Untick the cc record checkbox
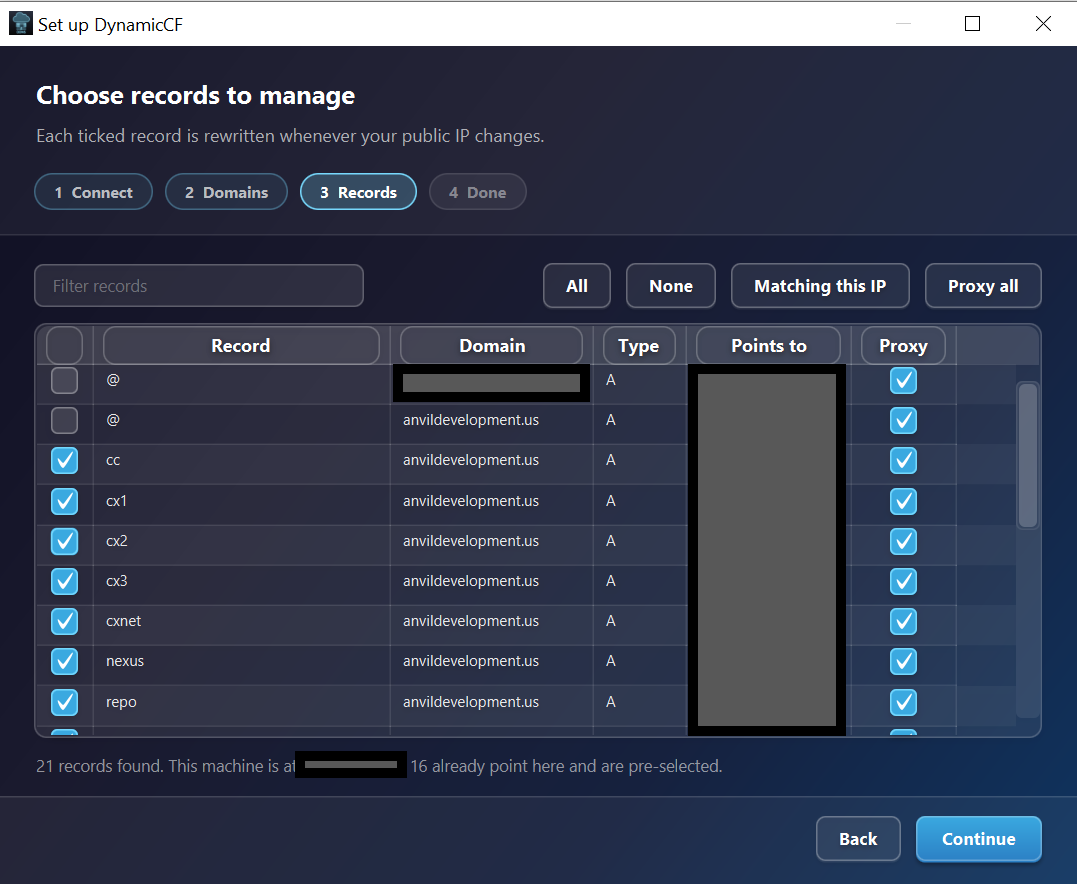This screenshot has width=1077, height=884. pyautogui.click(x=65, y=460)
